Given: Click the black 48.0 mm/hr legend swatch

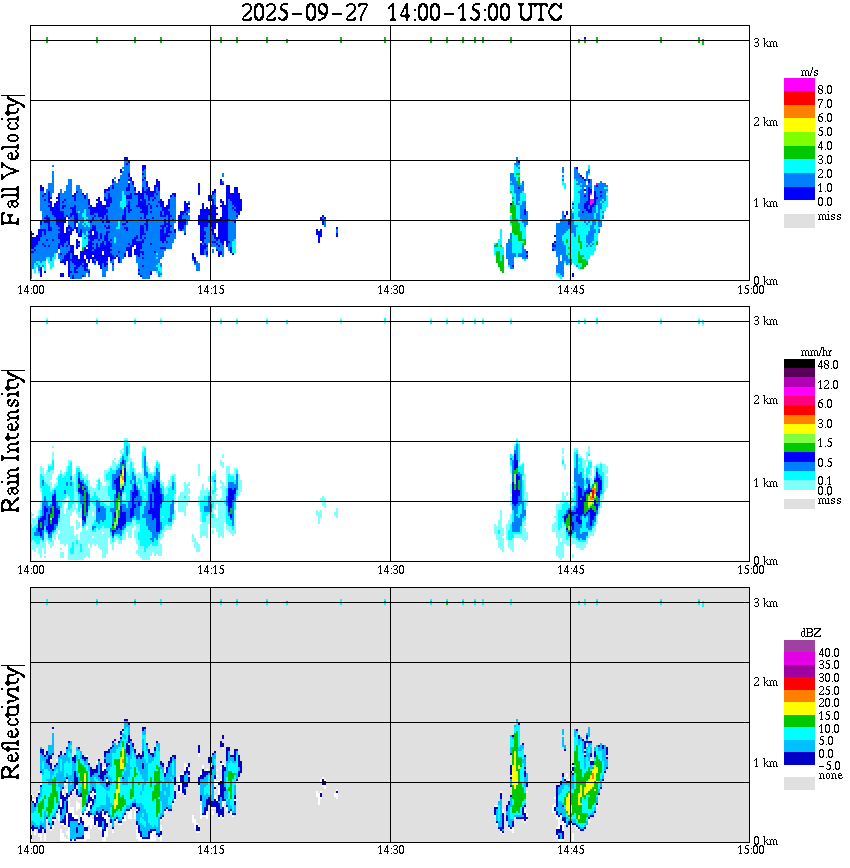Looking at the screenshot, I should 799,364.
